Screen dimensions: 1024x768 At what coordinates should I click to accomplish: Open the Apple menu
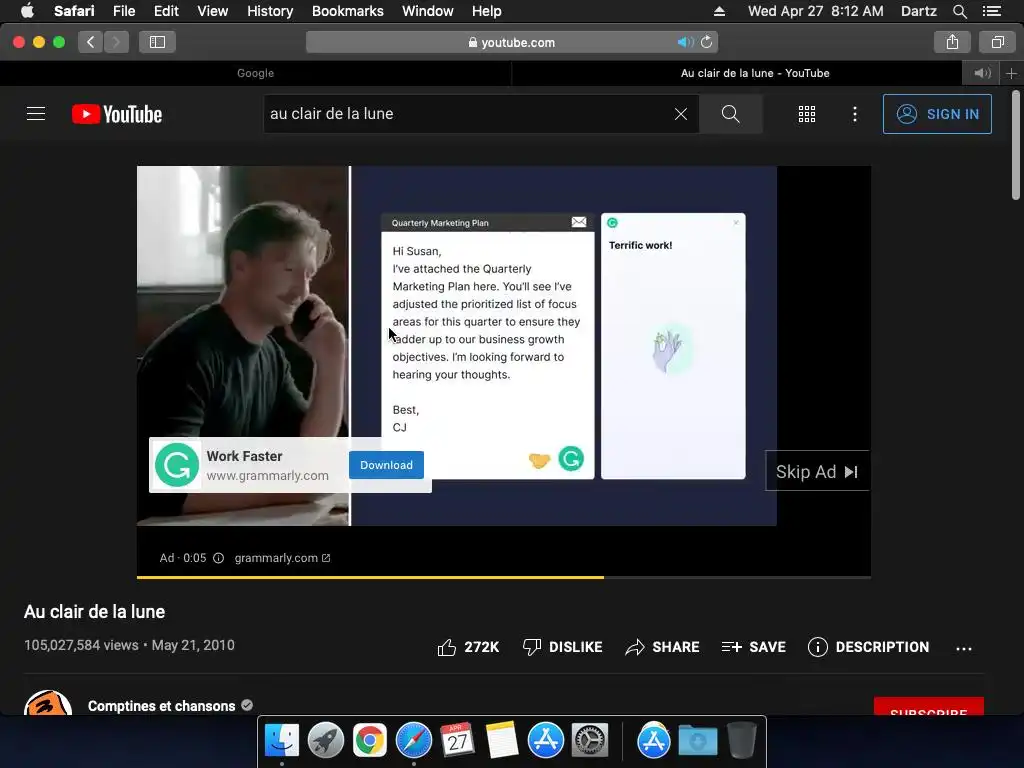click(x=27, y=11)
